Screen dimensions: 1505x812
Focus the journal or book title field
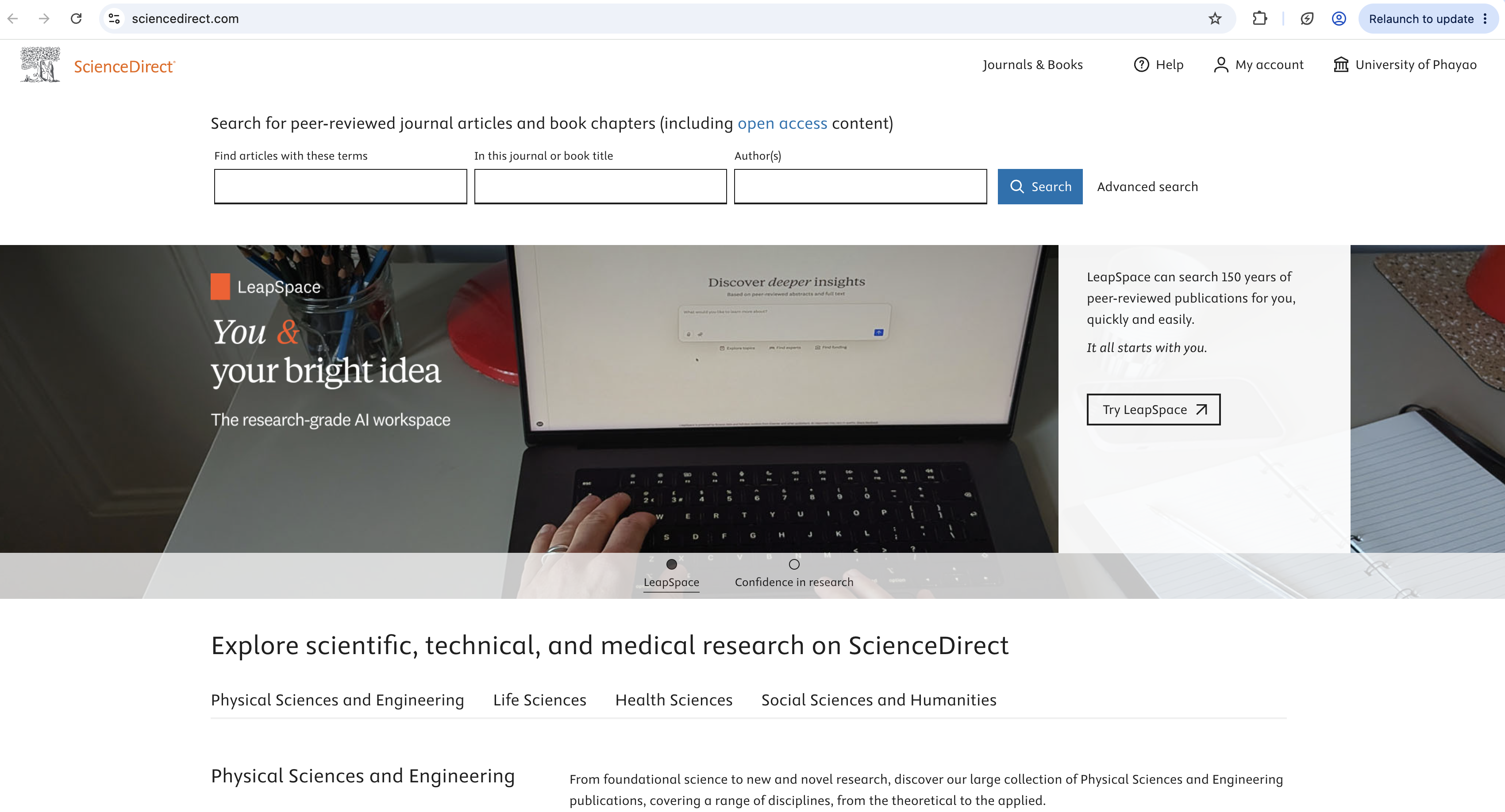[600, 187]
